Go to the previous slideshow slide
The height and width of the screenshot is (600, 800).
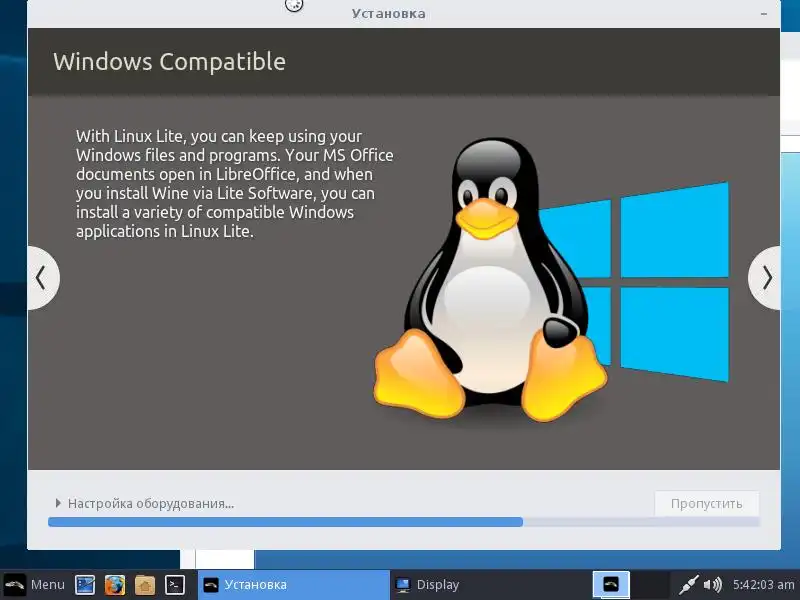tap(43, 278)
